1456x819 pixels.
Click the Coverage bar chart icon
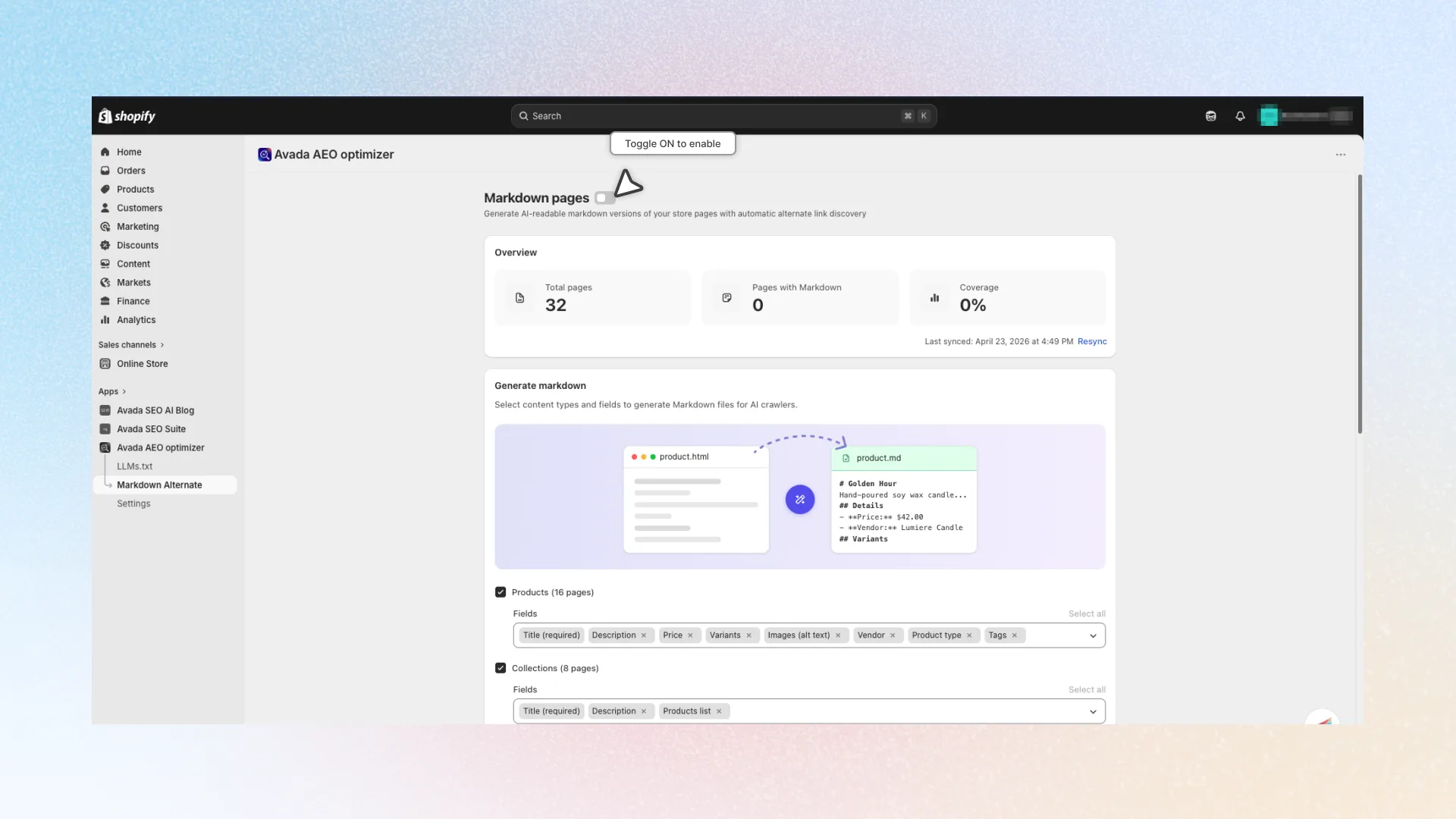coord(934,298)
